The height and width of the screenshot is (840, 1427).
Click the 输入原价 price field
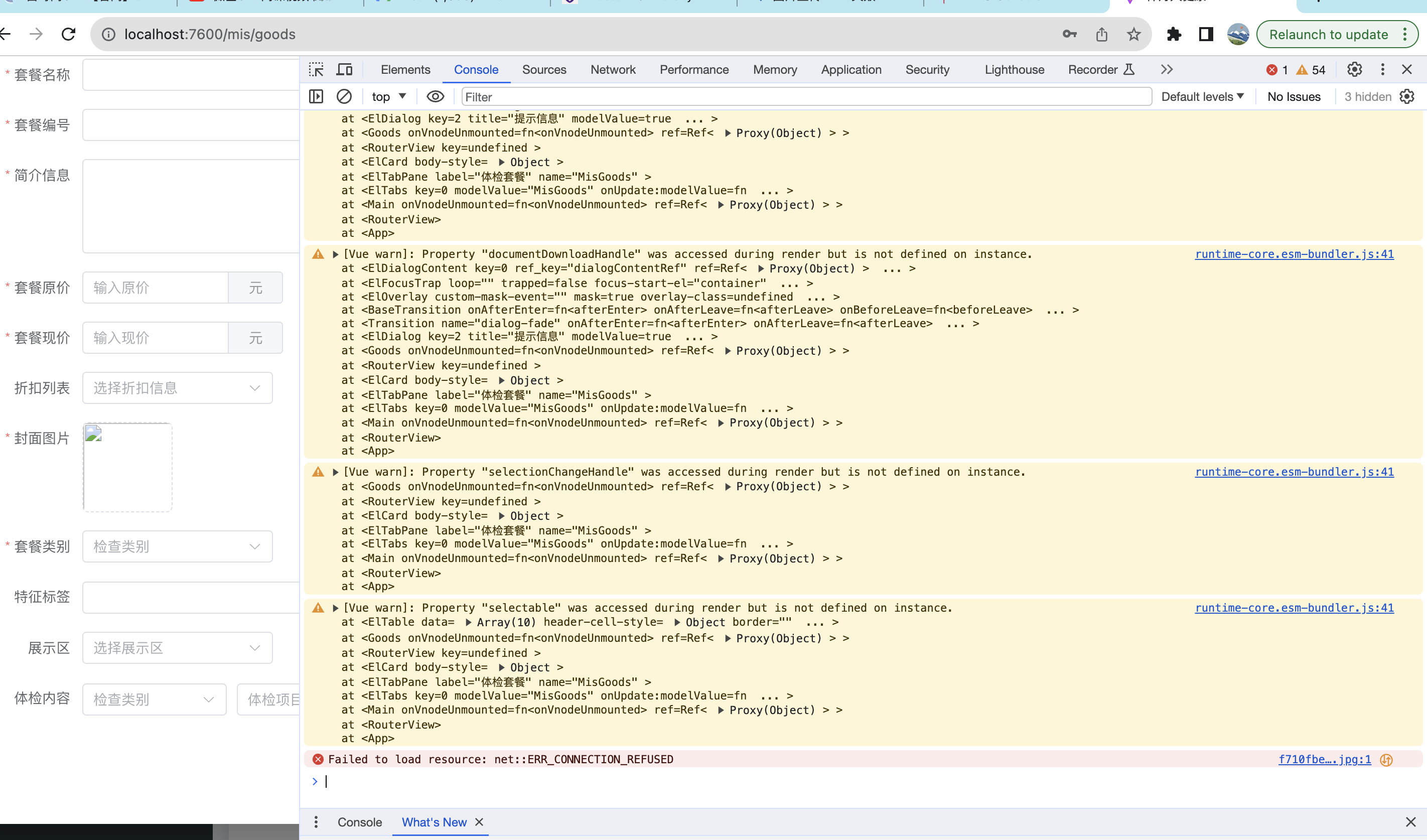pos(155,288)
